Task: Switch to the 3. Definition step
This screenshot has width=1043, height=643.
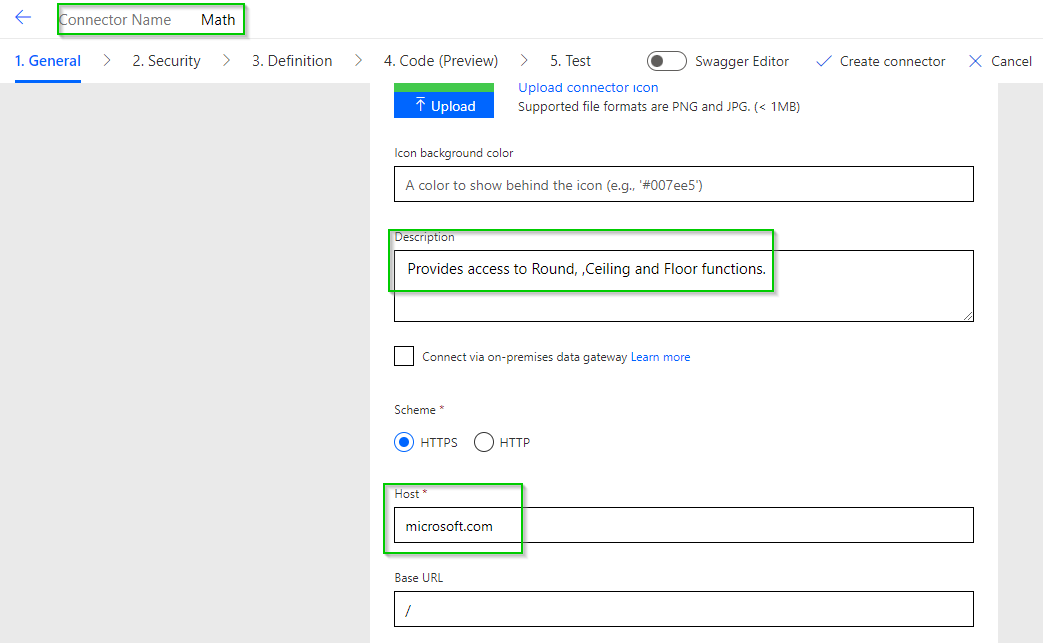Action: pos(292,61)
